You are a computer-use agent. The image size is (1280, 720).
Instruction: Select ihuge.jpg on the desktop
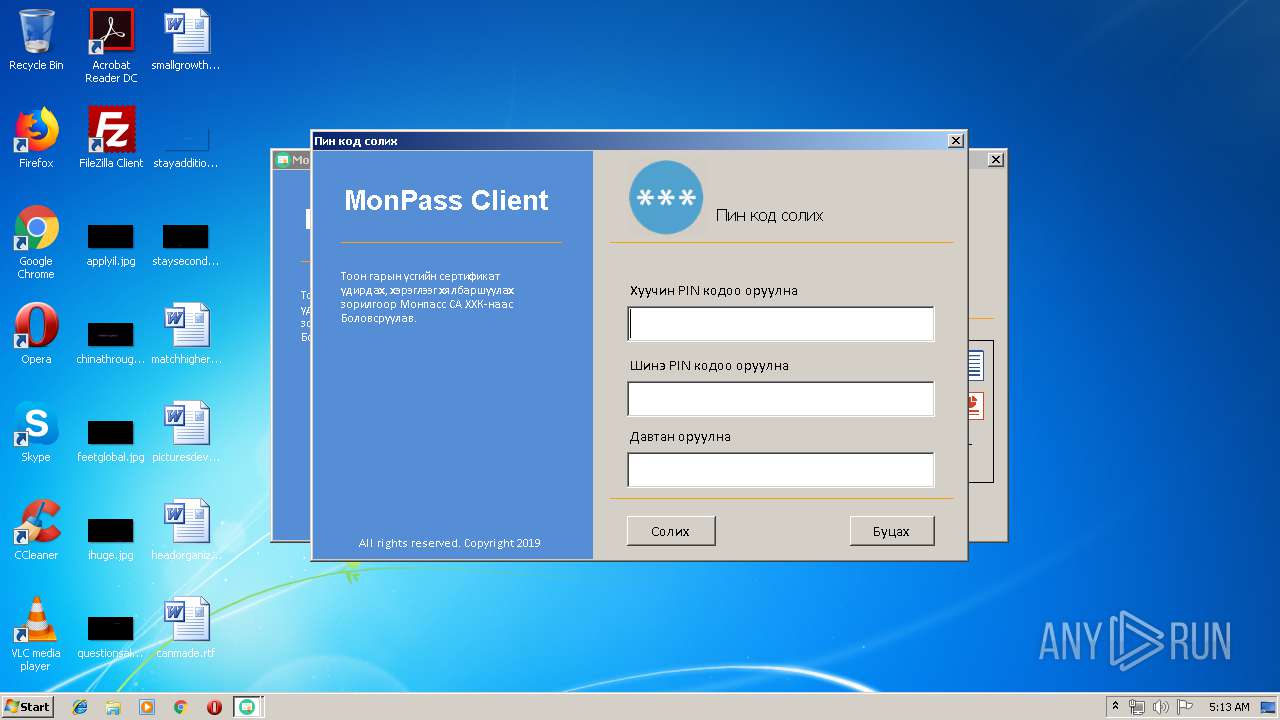tap(111, 538)
